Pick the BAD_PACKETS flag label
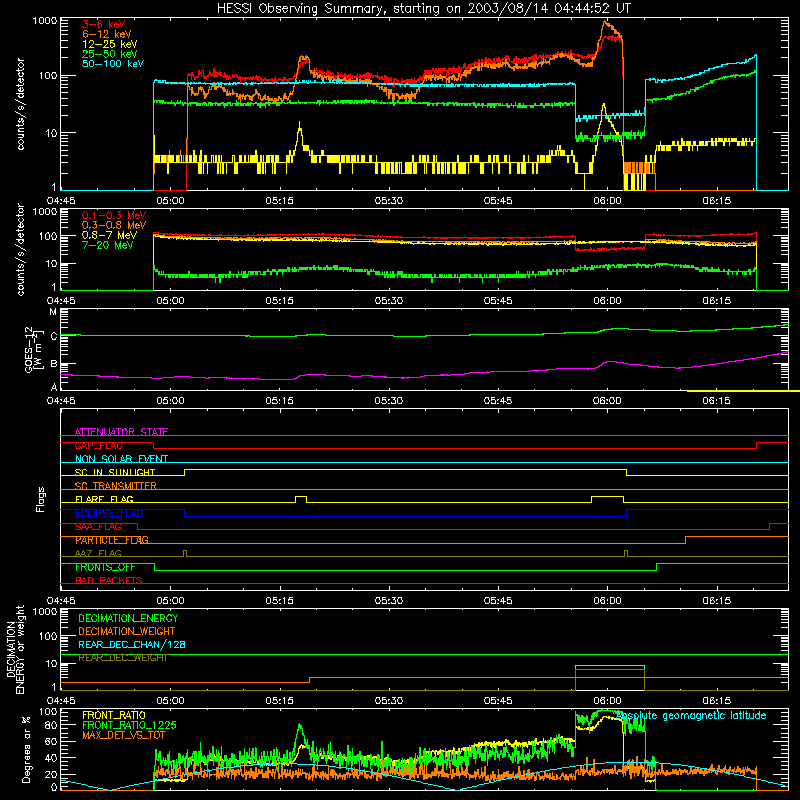Image resolution: width=800 pixels, height=800 pixels. click(109, 580)
